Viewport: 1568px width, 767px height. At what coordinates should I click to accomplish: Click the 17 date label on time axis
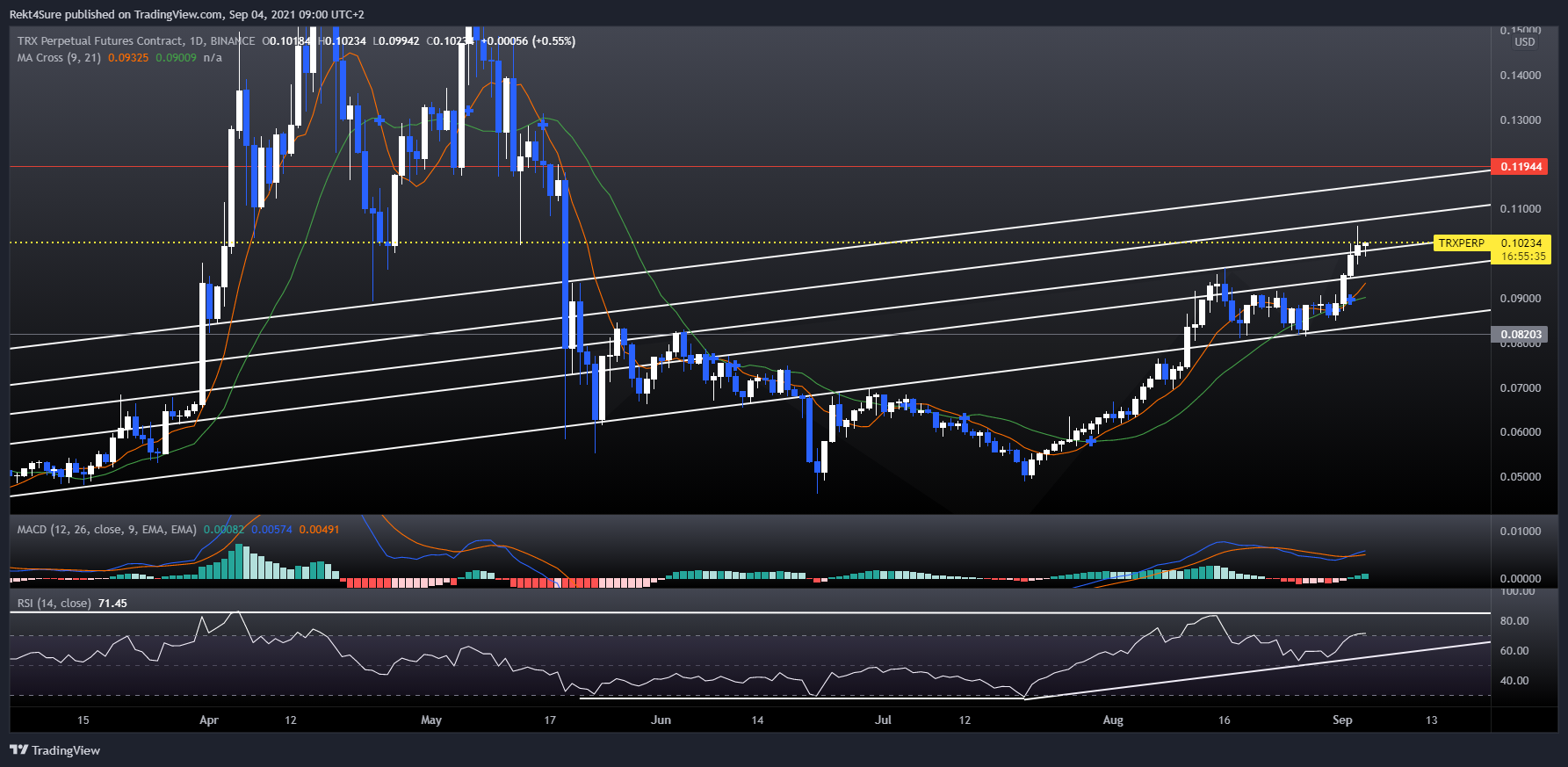click(550, 720)
